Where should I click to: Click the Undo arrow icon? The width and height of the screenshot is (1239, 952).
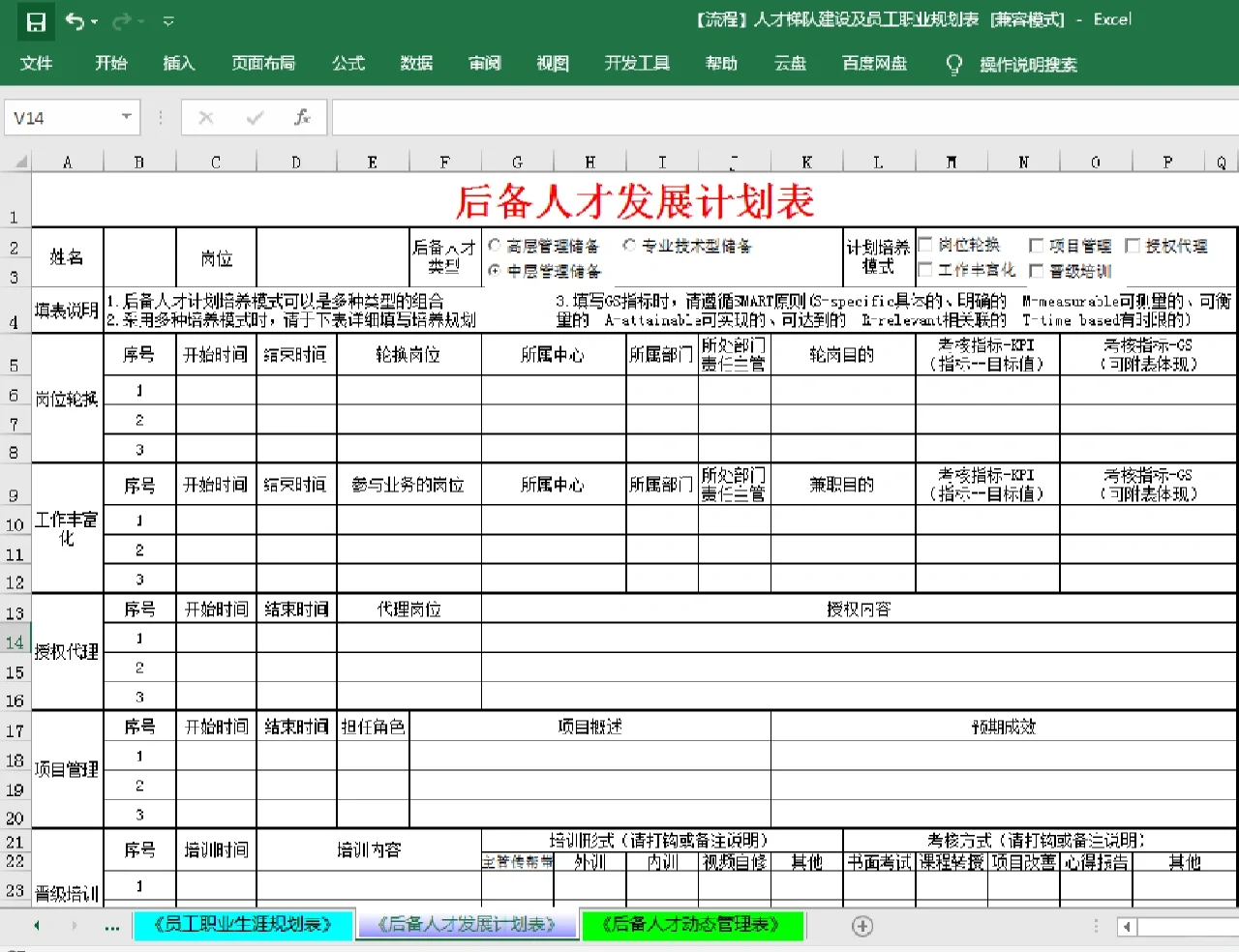(x=75, y=20)
